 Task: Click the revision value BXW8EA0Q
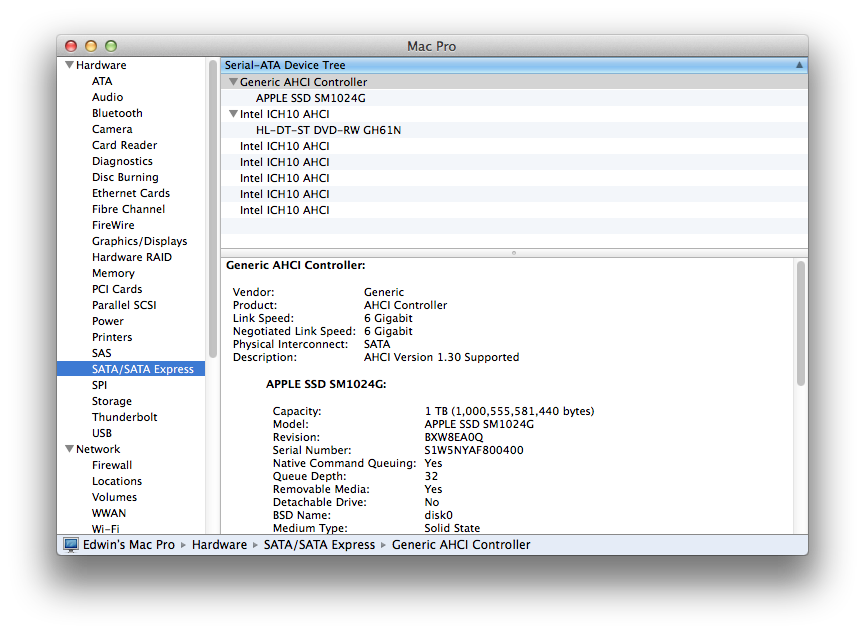(x=453, y=437)
